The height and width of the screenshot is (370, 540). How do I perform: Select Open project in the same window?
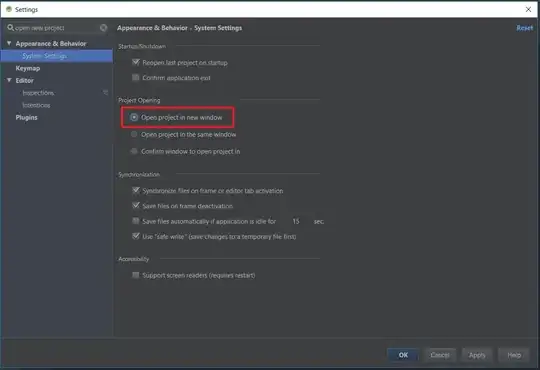pyautogui.click(x=134, y=134)
